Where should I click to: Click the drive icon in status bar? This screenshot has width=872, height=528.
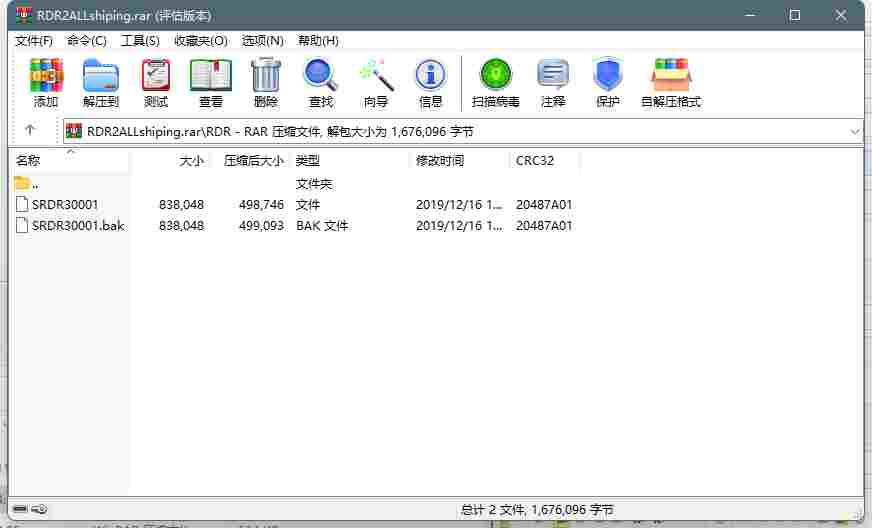tap(20, 509)
